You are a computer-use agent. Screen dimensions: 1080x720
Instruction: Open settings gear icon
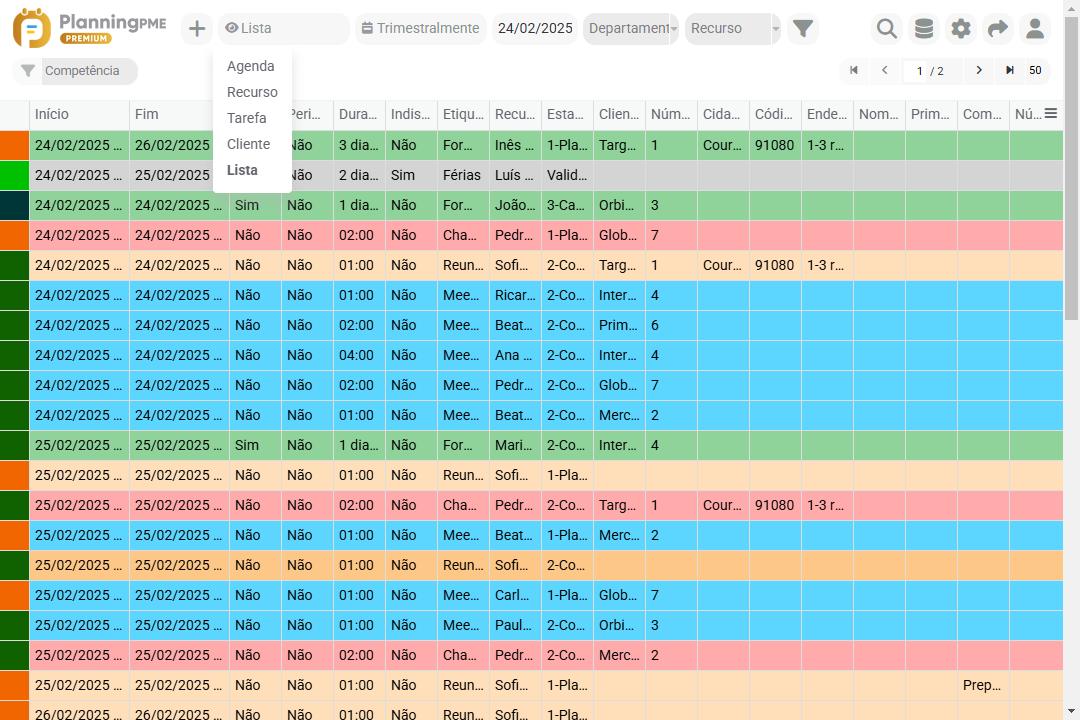pyautogui.click(x=961, y=28)
